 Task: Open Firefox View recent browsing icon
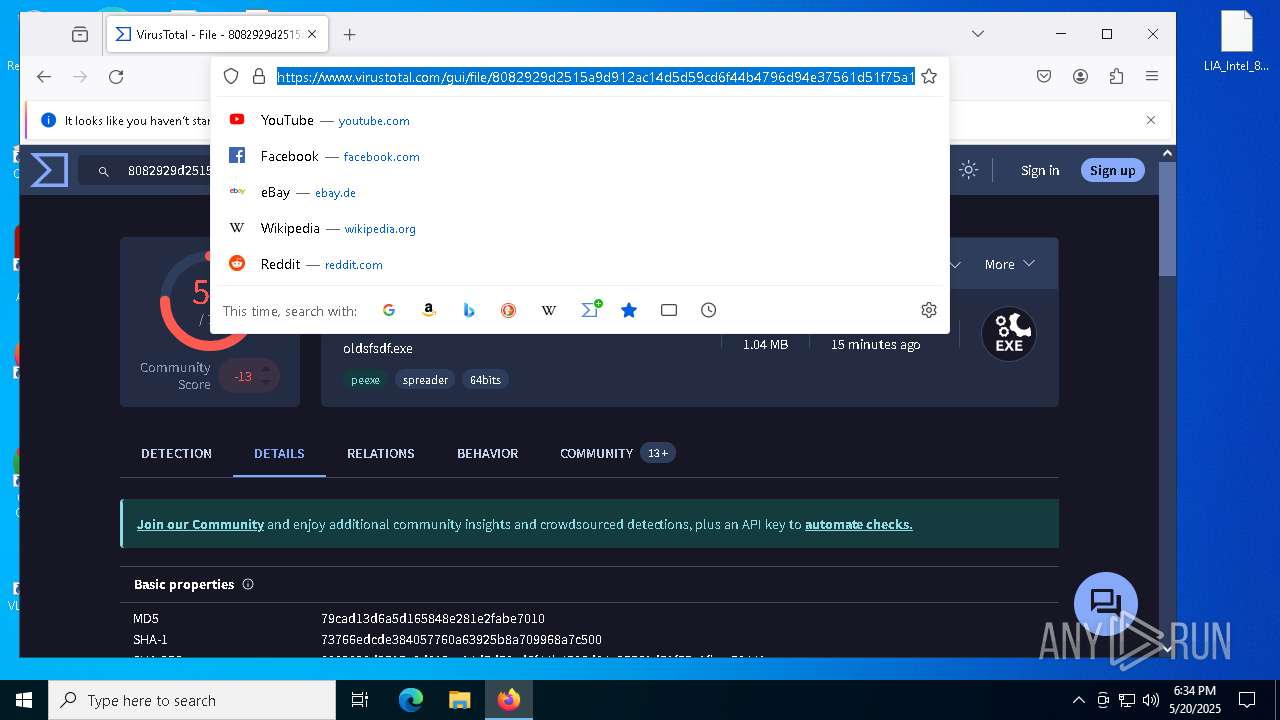click(80, 34)
